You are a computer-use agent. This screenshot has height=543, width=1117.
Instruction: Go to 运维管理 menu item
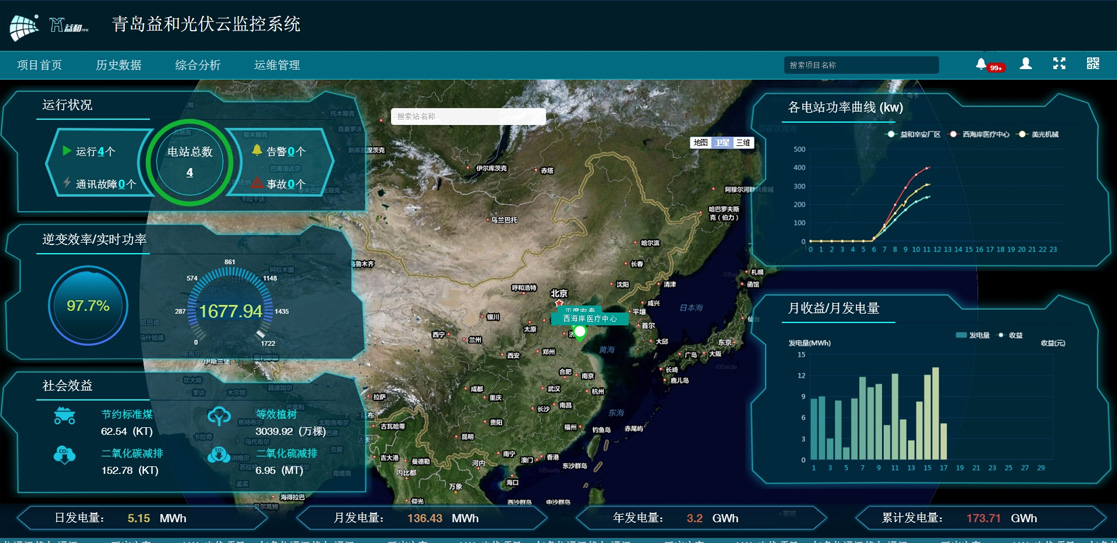(x=277, y=65)
